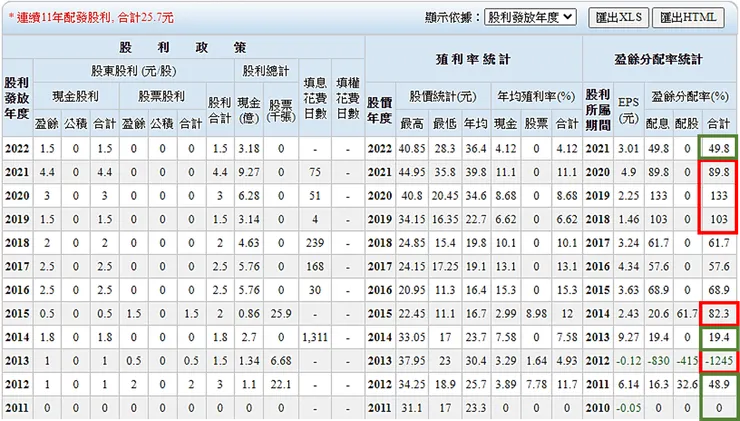Click the 填息花費日數 column header

point(315,98)
